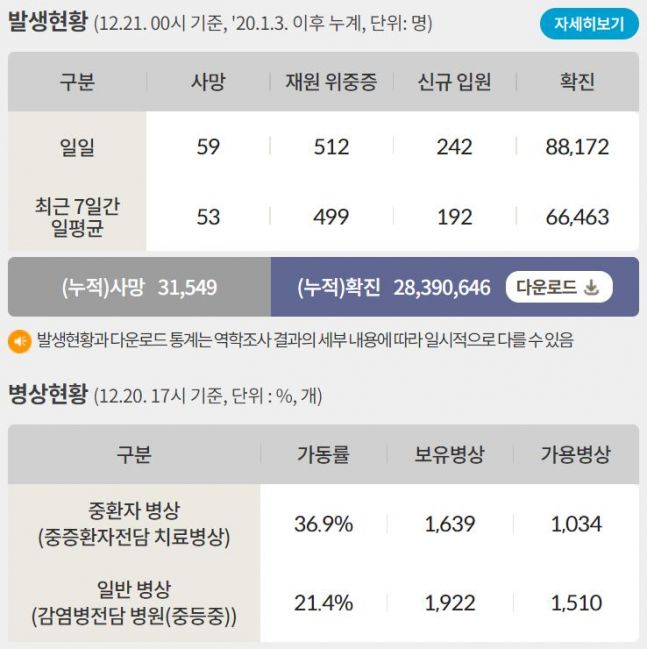This screenshot has height=649, width=647.
Task: Click the 일일 row label
Action: 77,147
